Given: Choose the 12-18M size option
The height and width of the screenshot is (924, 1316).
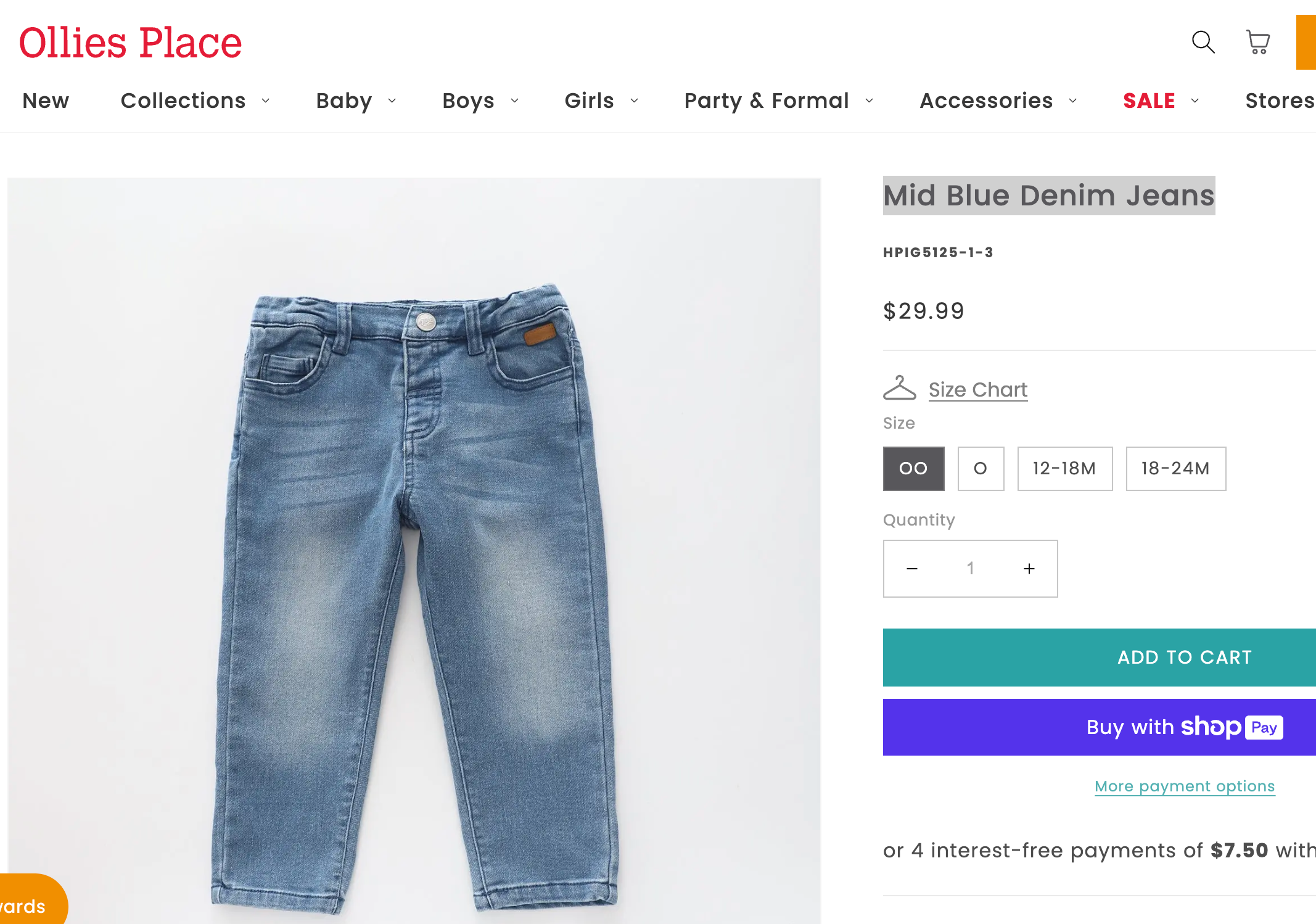Looking at the screenshot, I should tap(1064, 469).
